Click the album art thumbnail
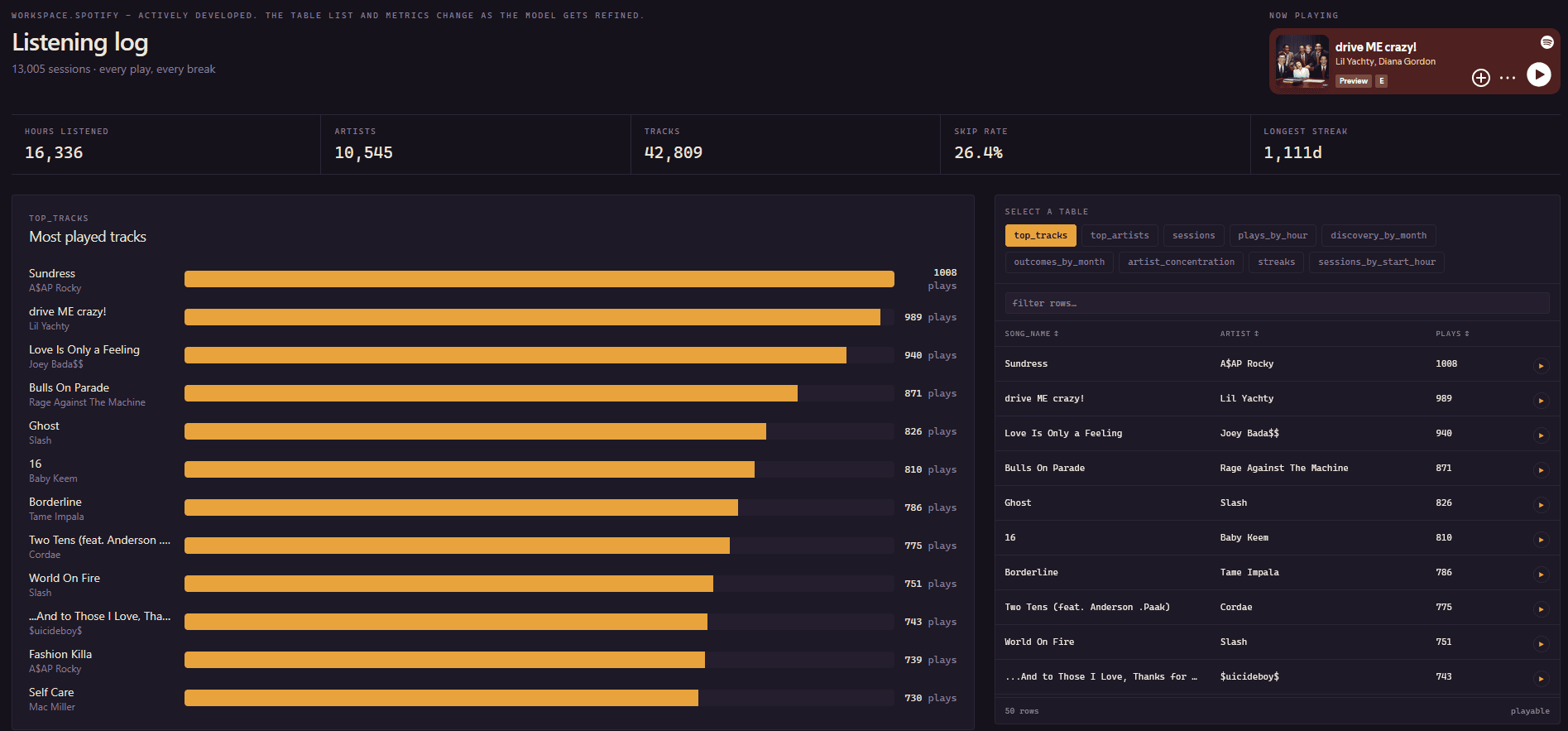The height and width of the screenshot is (731, 1568). pyautogui.click(x=1302, y=61)
